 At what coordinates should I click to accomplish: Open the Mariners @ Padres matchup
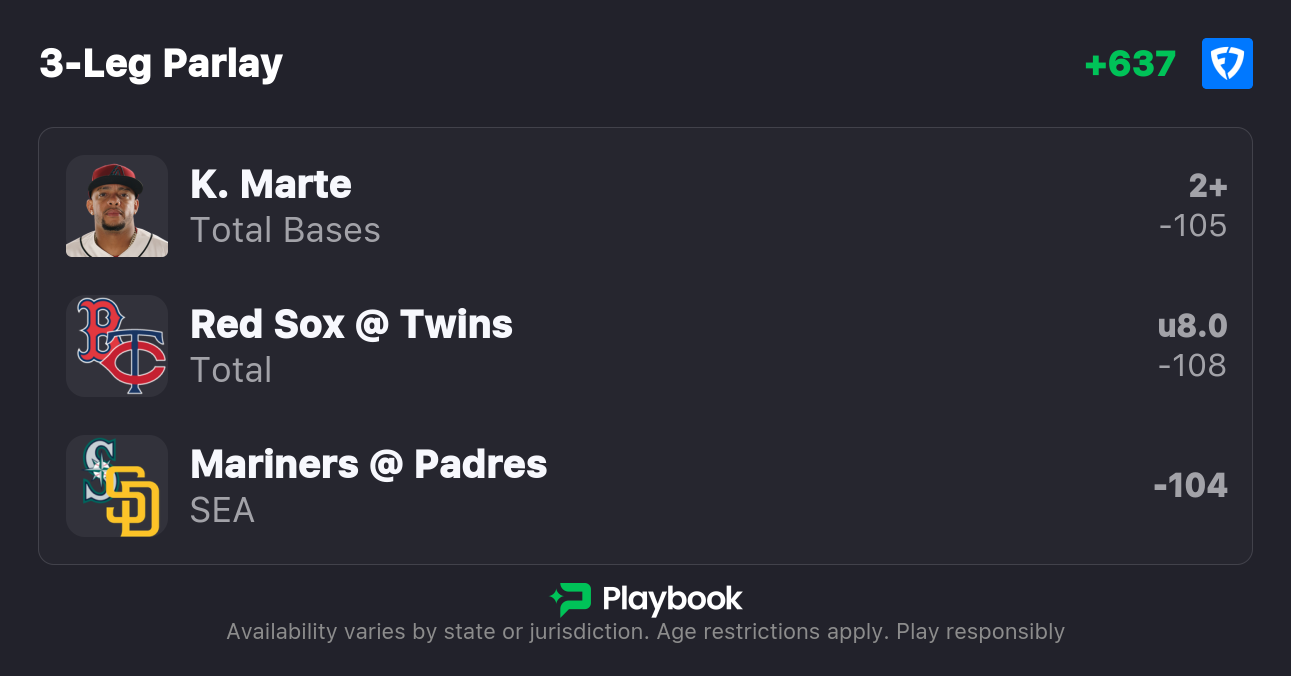click(368, 465)
